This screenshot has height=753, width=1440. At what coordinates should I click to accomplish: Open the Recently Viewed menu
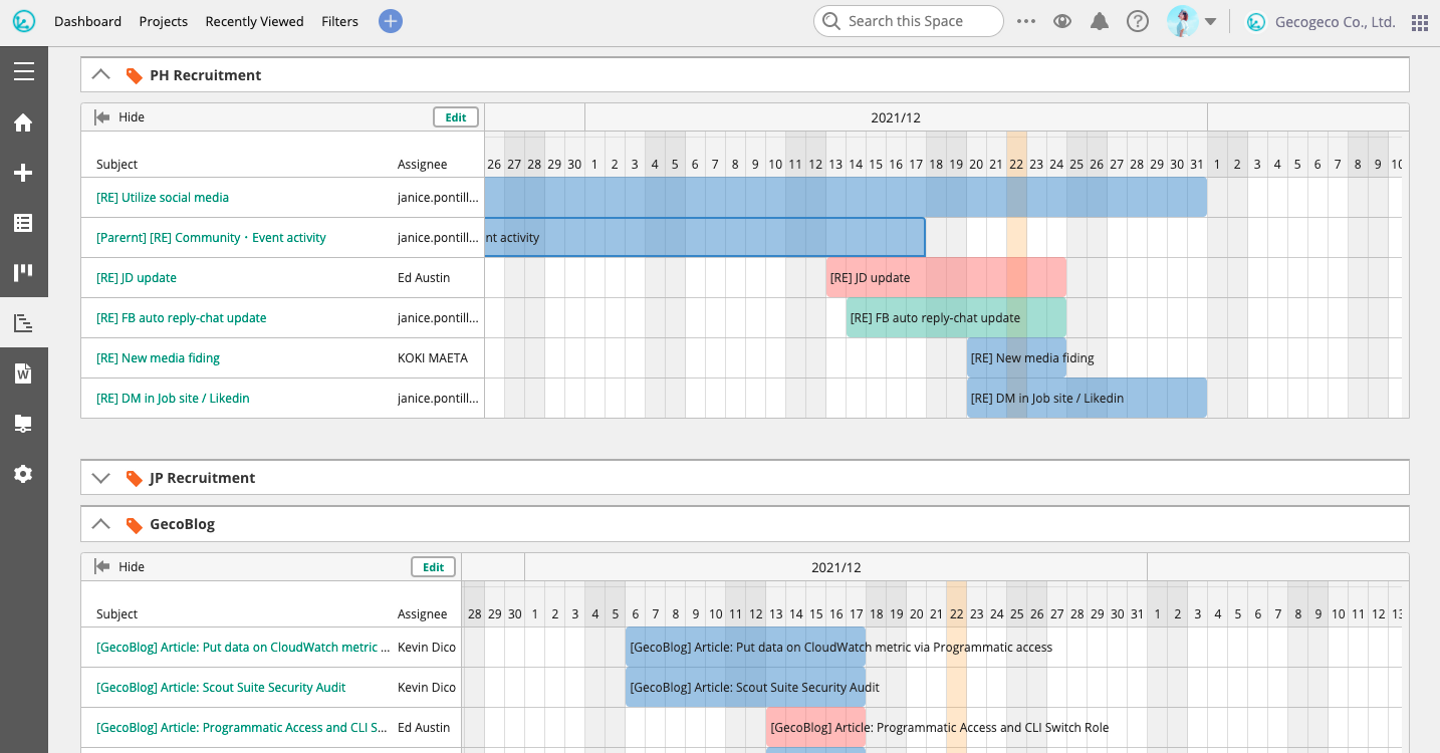pyautogui.click(x=254, y=21)
